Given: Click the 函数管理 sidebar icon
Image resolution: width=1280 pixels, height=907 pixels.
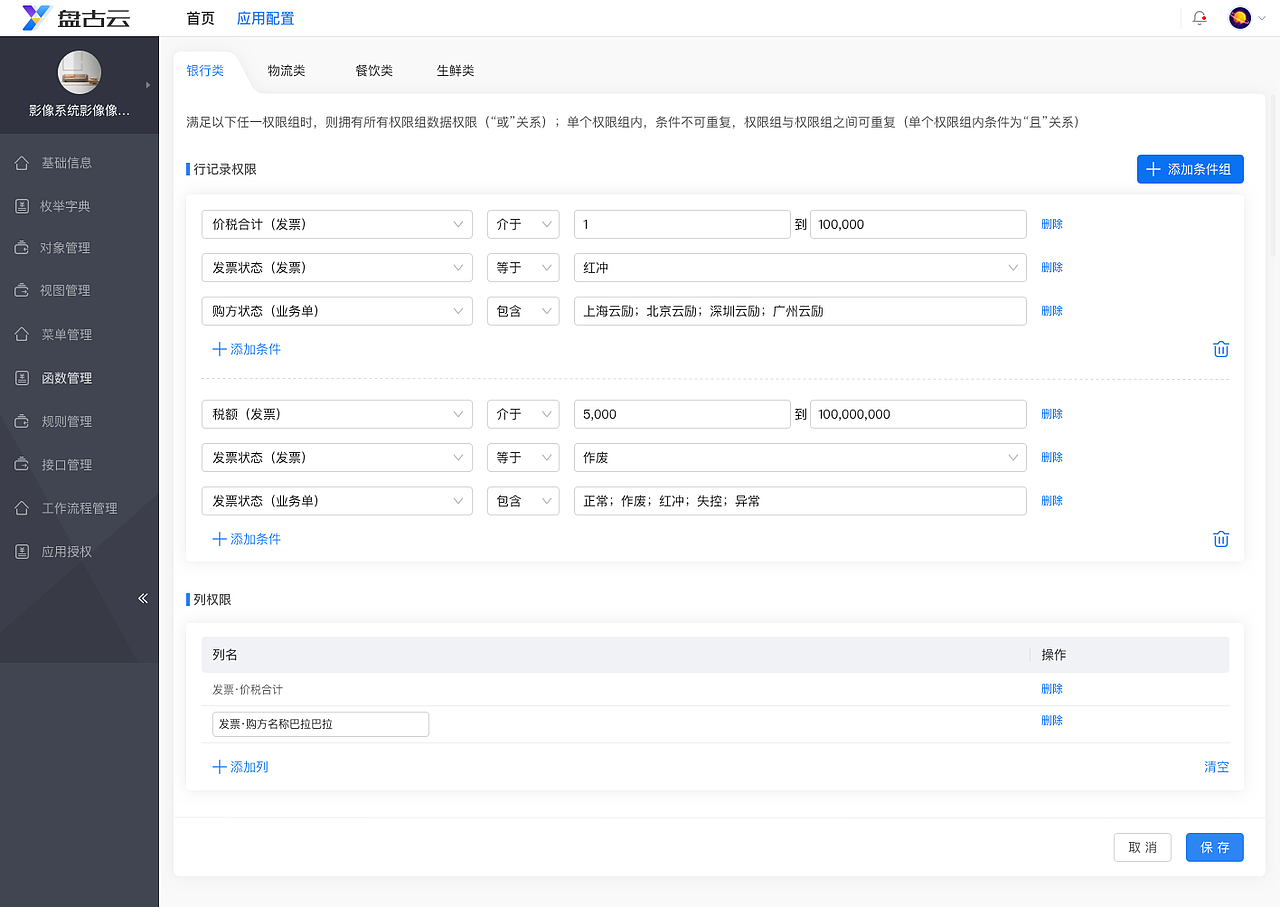Looking at the screenshot, I should point(22,378).
